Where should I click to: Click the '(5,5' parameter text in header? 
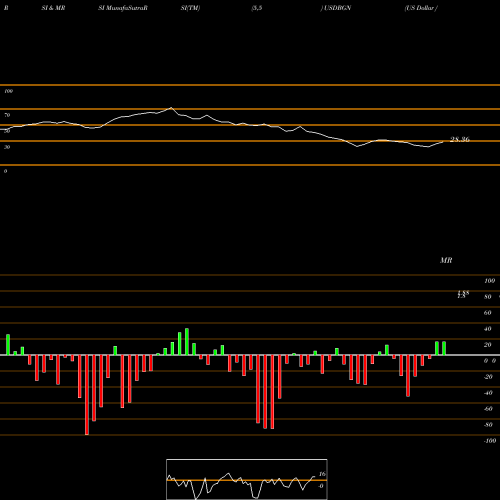(x=257, y=8)
